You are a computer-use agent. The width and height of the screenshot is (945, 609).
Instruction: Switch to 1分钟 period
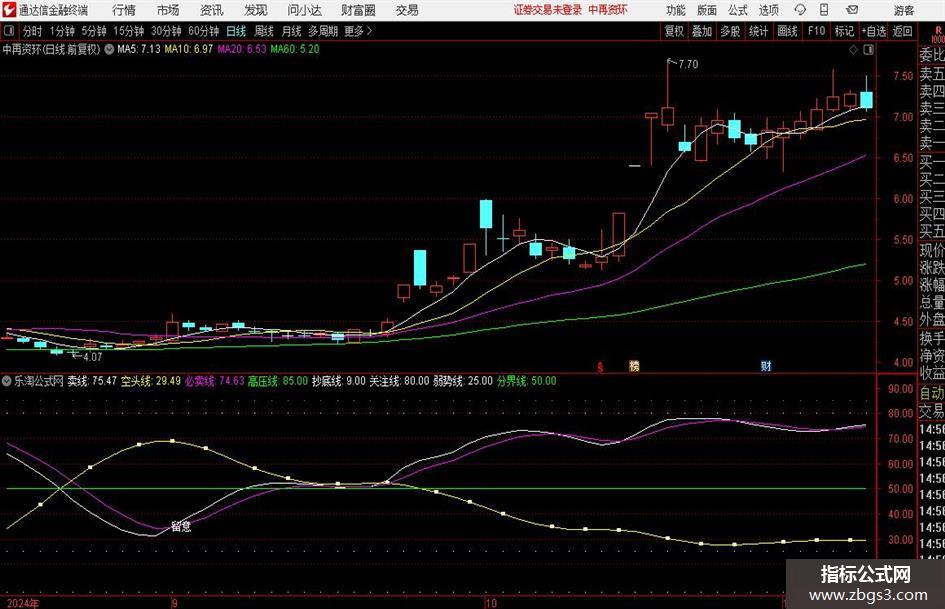pos(62,31)
